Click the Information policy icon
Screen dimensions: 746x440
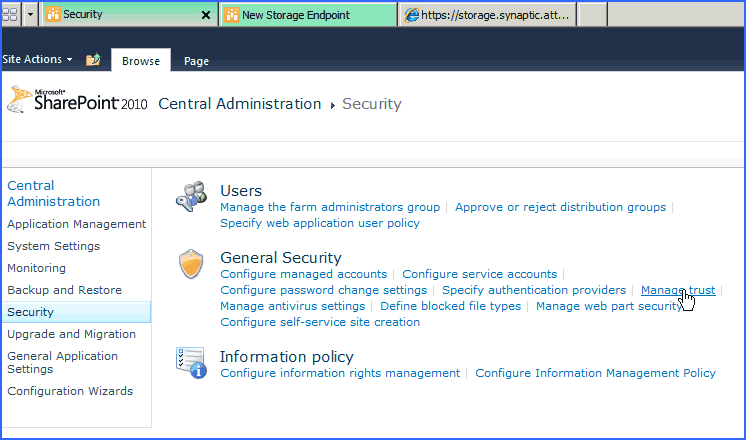click(x=190, y=363)
